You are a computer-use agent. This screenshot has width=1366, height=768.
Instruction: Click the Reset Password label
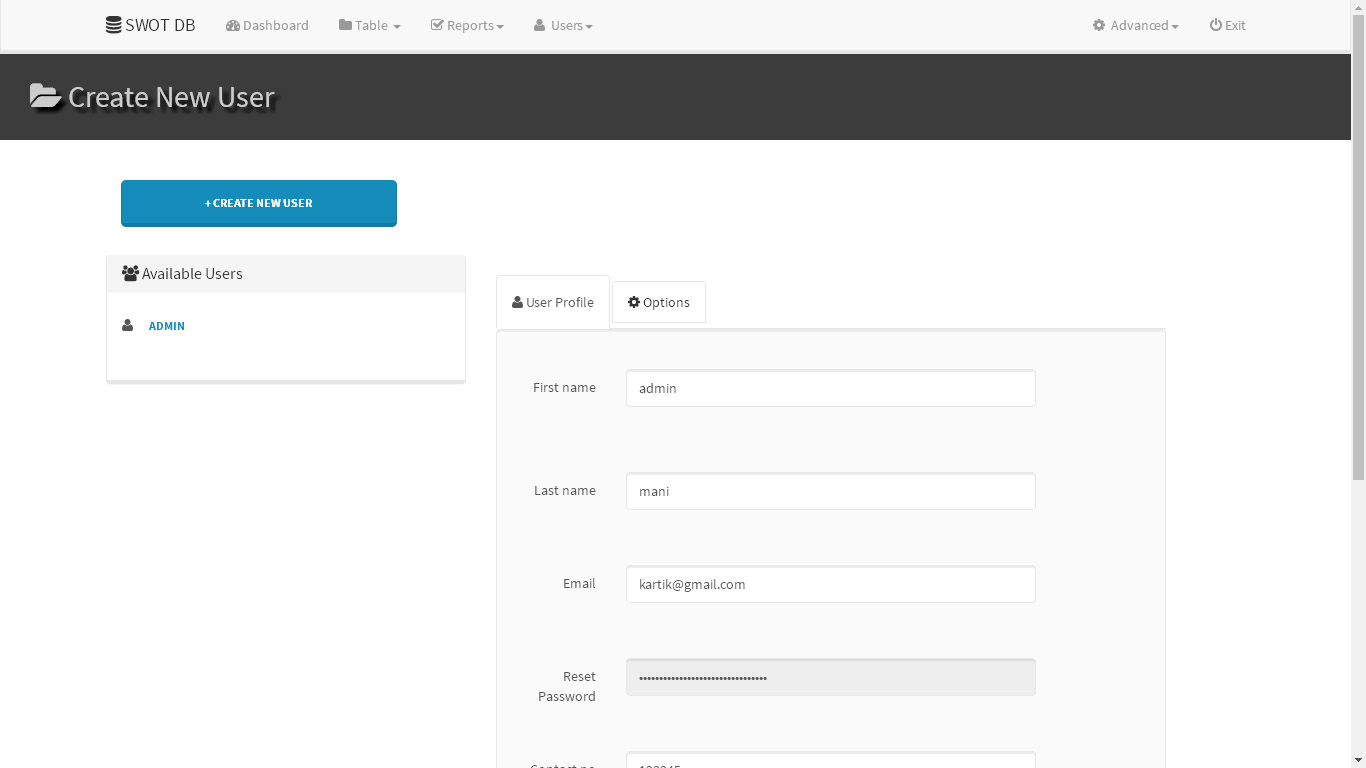pyautogui.click(x=567, y=686)
